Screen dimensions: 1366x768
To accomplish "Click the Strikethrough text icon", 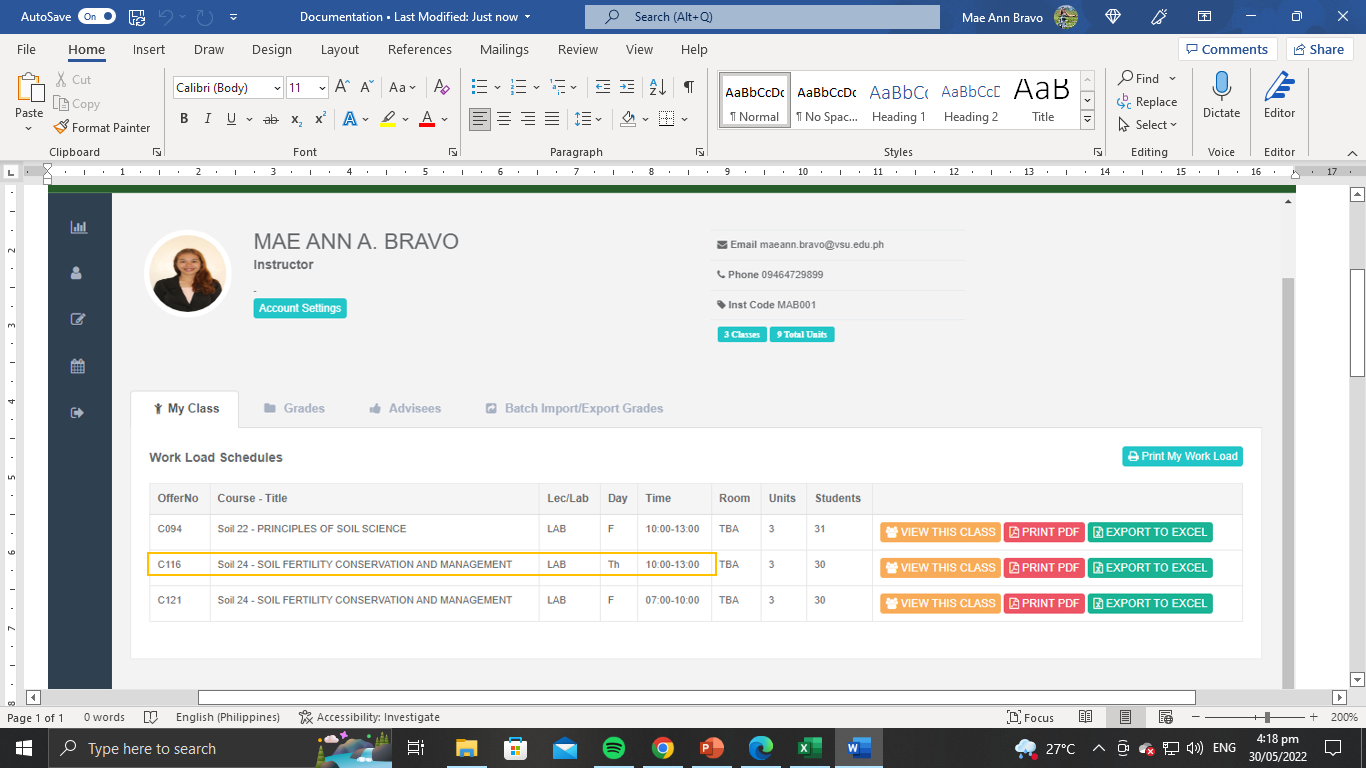I will click(270, 119).
